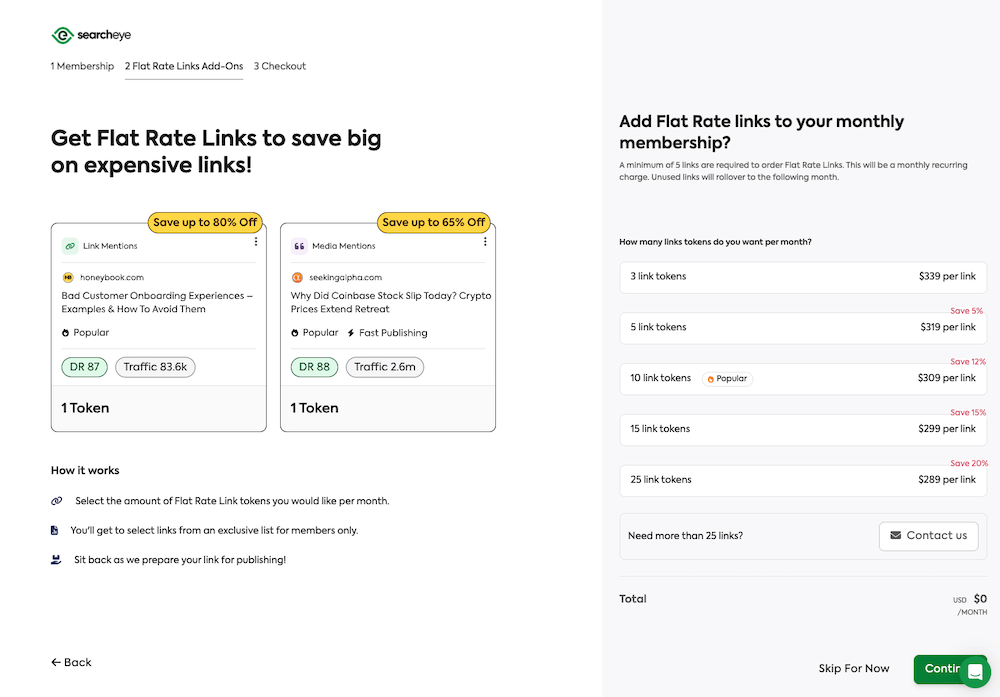Go to the 1 Membership step
The image size is (1000, 697).
(82, 66)
